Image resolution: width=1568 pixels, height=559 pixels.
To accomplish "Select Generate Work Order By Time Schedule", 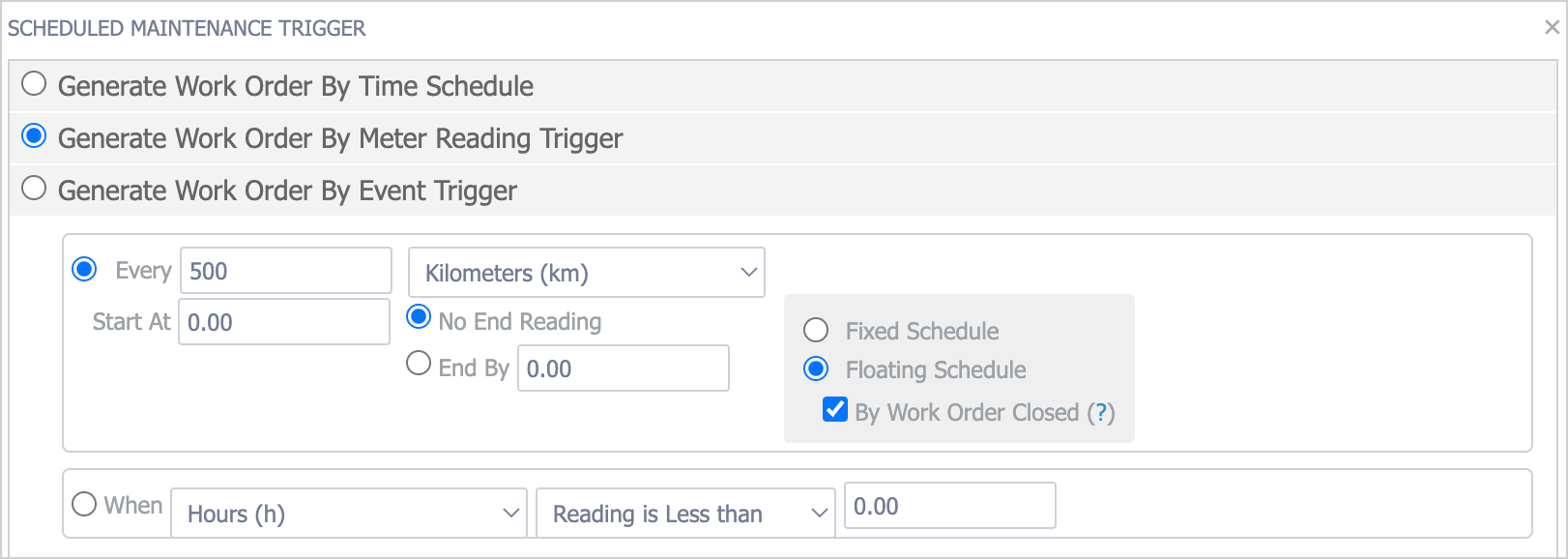I will tap(34, 84).
